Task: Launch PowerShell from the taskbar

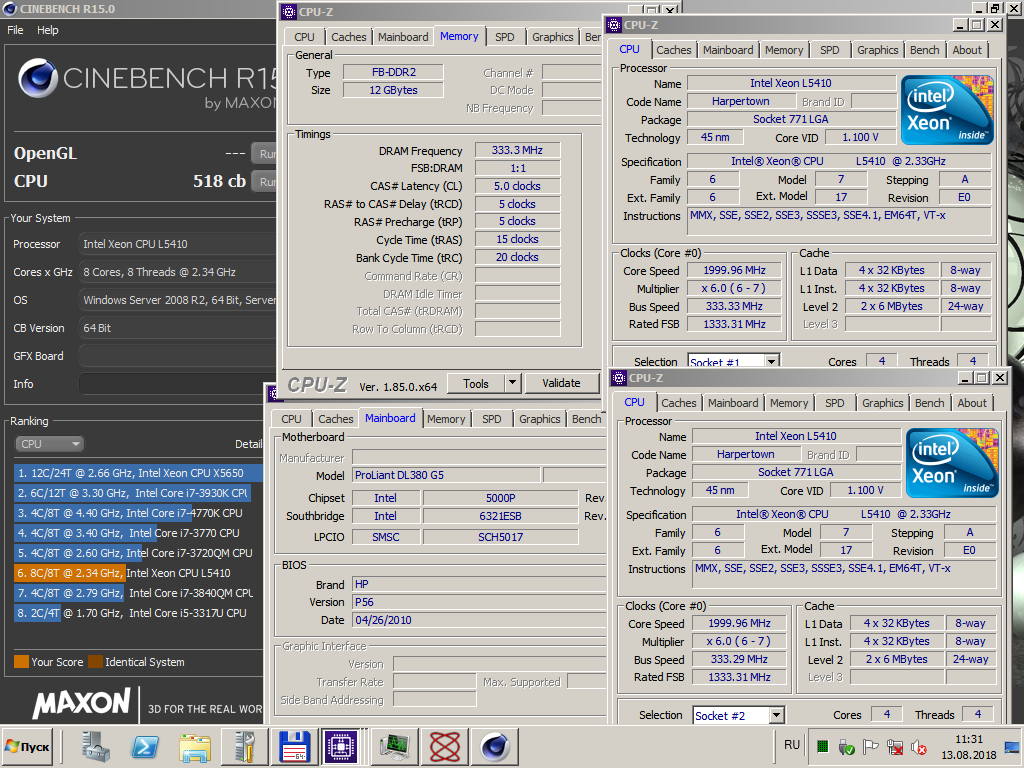Action: coord(145,746)
